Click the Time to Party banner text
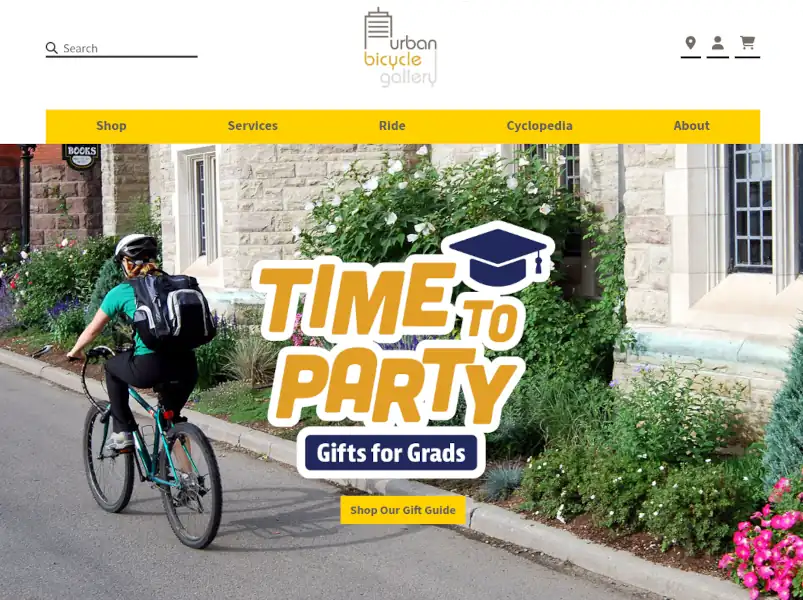 pyautogui.click(x=389, y=342)
